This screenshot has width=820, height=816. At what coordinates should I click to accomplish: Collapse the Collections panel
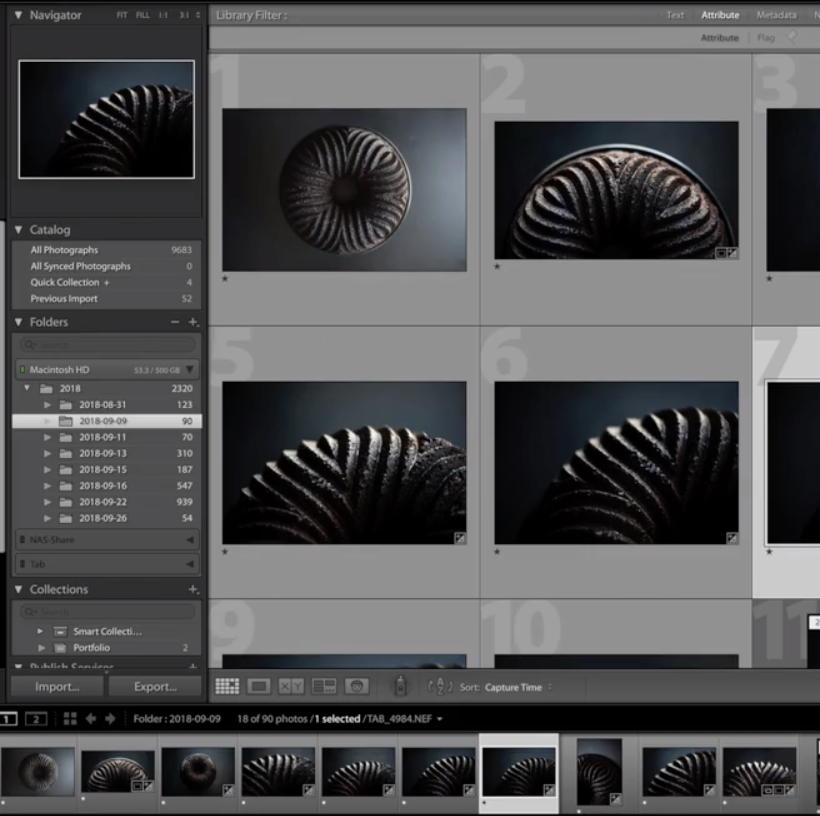(x=18, y=590)
